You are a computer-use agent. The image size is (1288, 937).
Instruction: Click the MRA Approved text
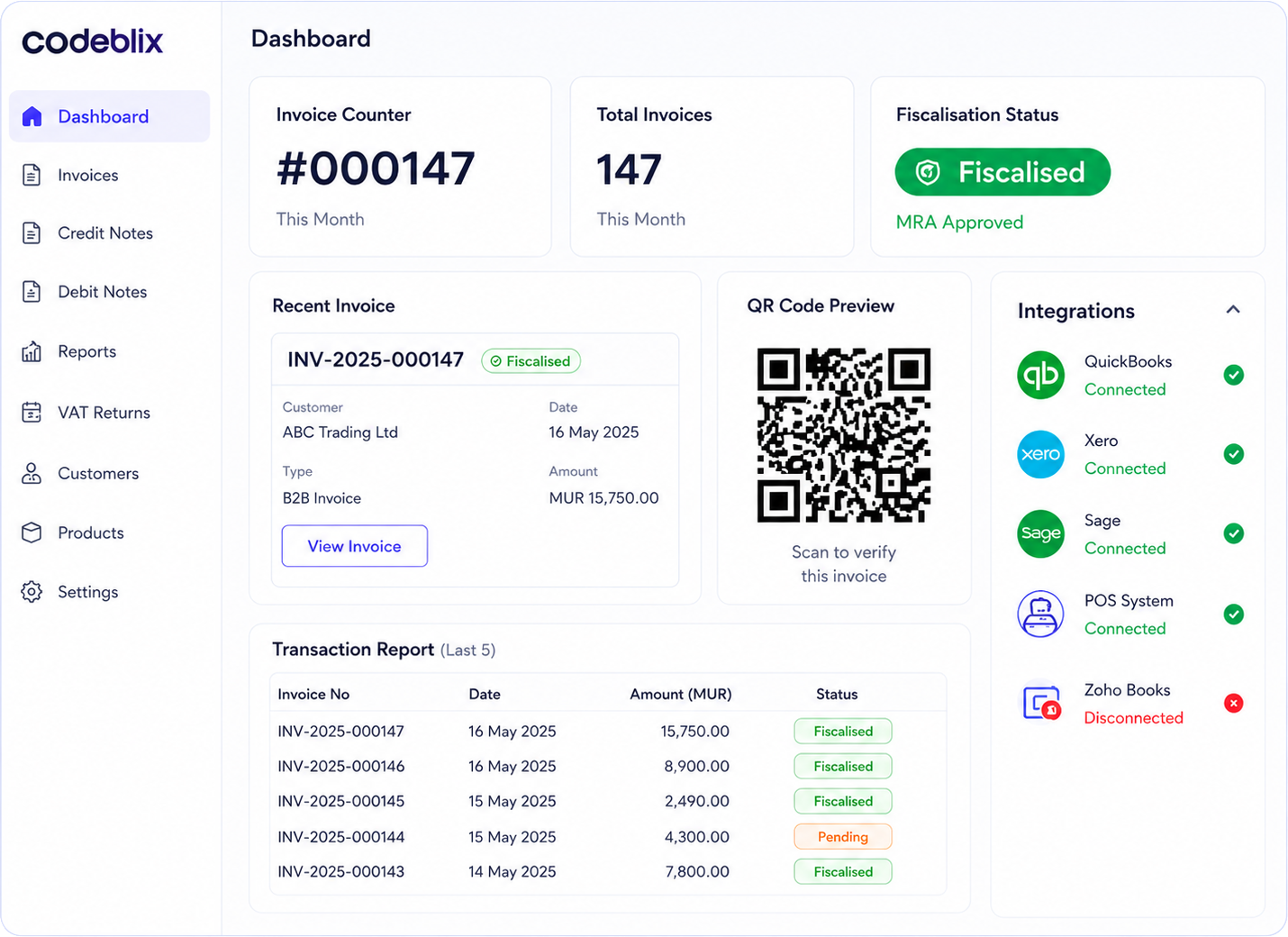pos(959,223)
